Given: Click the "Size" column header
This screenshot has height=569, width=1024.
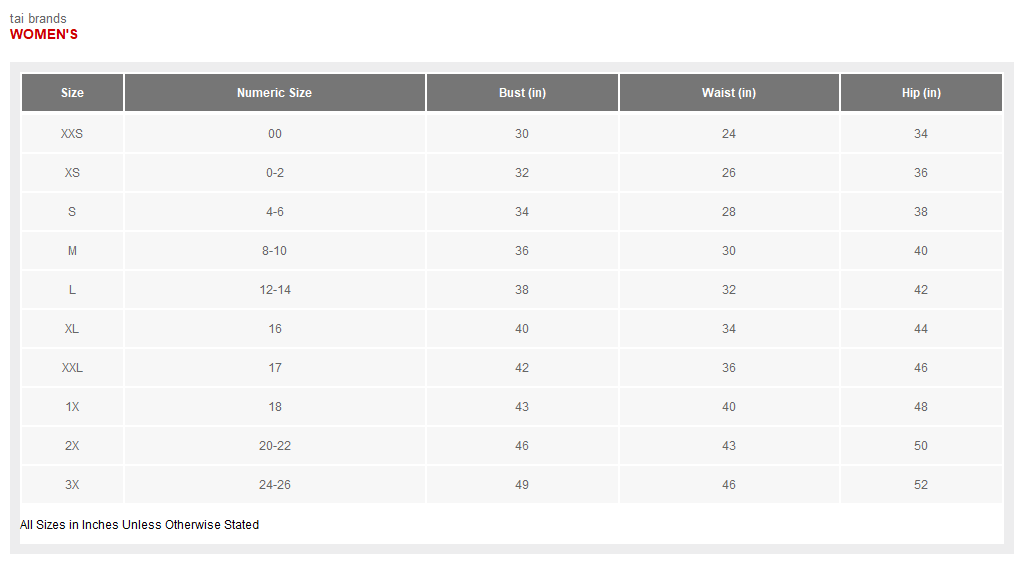Looking at the screenshot, I should (72, 93).
